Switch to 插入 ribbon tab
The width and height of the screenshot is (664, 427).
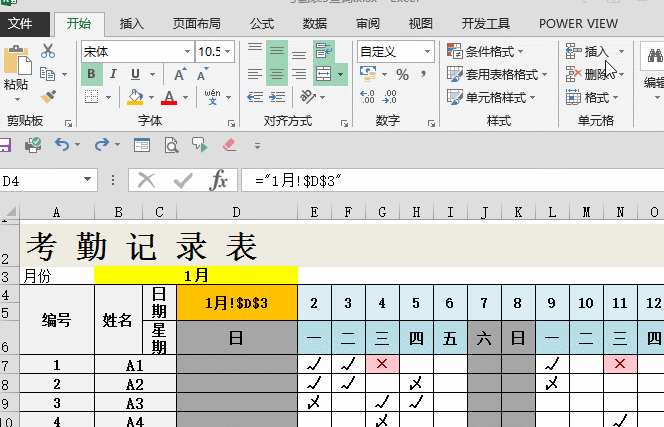tap(132, 24)
